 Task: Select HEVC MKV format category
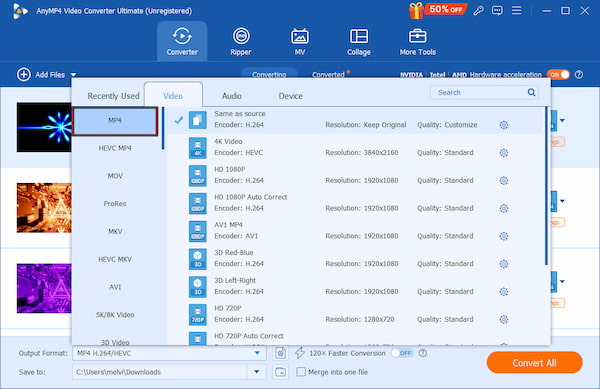115,259
